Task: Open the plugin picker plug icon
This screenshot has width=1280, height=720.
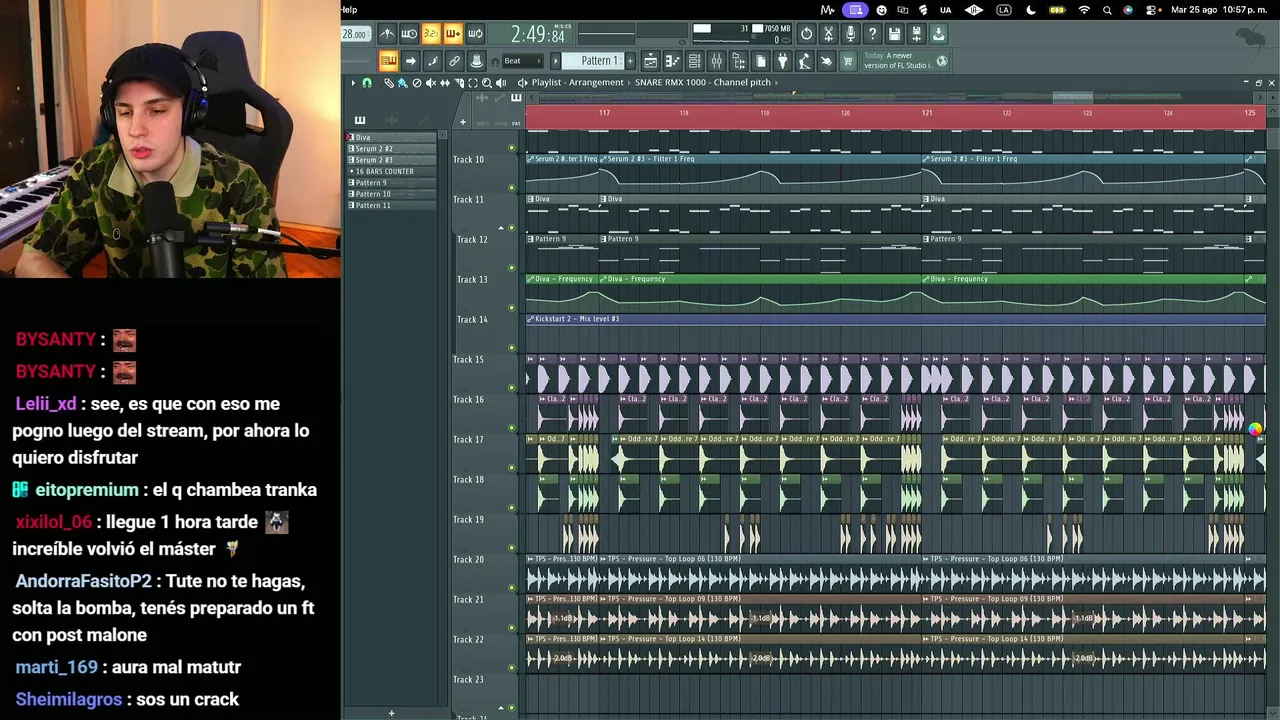Action: coord(782,61)
